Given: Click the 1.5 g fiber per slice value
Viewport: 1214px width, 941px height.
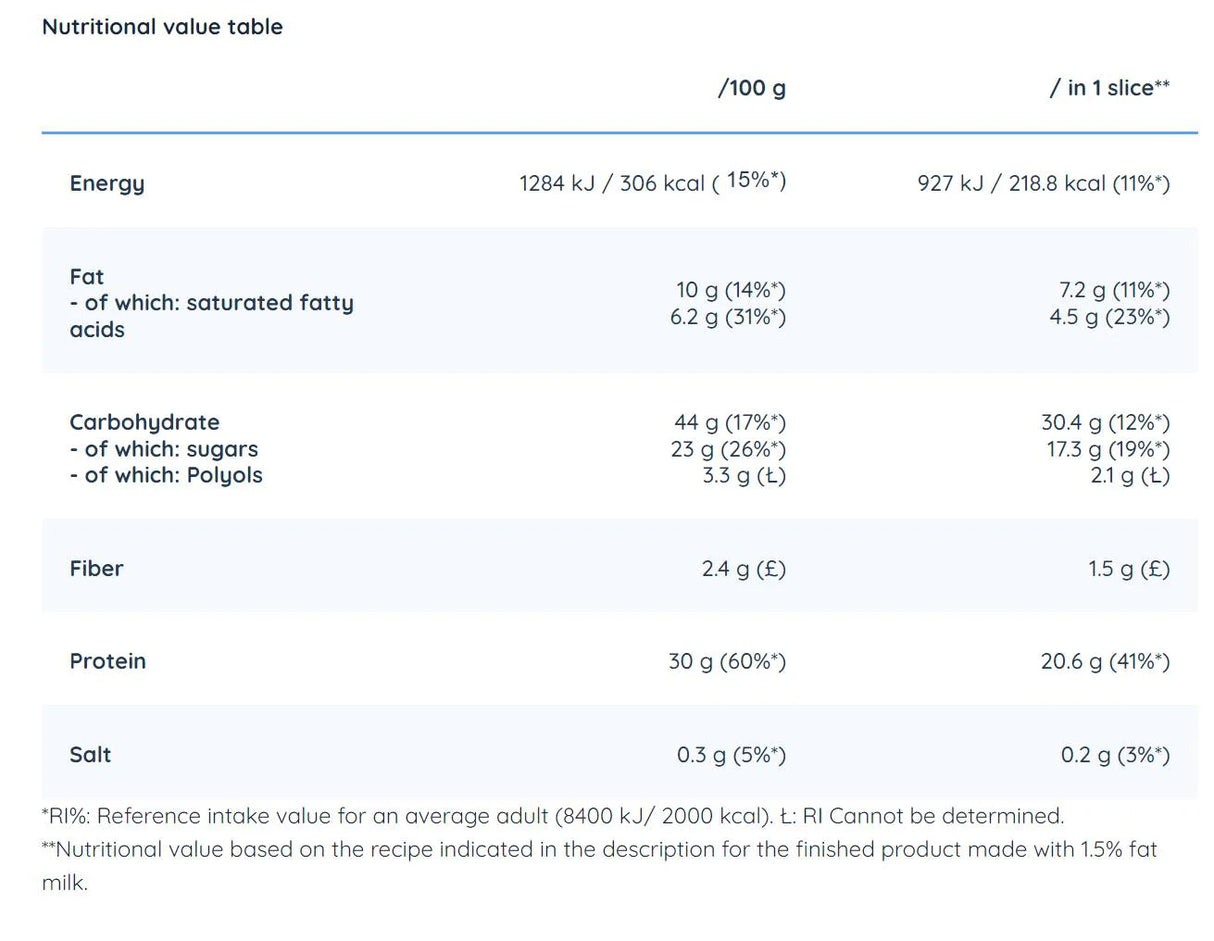Looking at the screenshot, I should click(x=1128, y=569).
